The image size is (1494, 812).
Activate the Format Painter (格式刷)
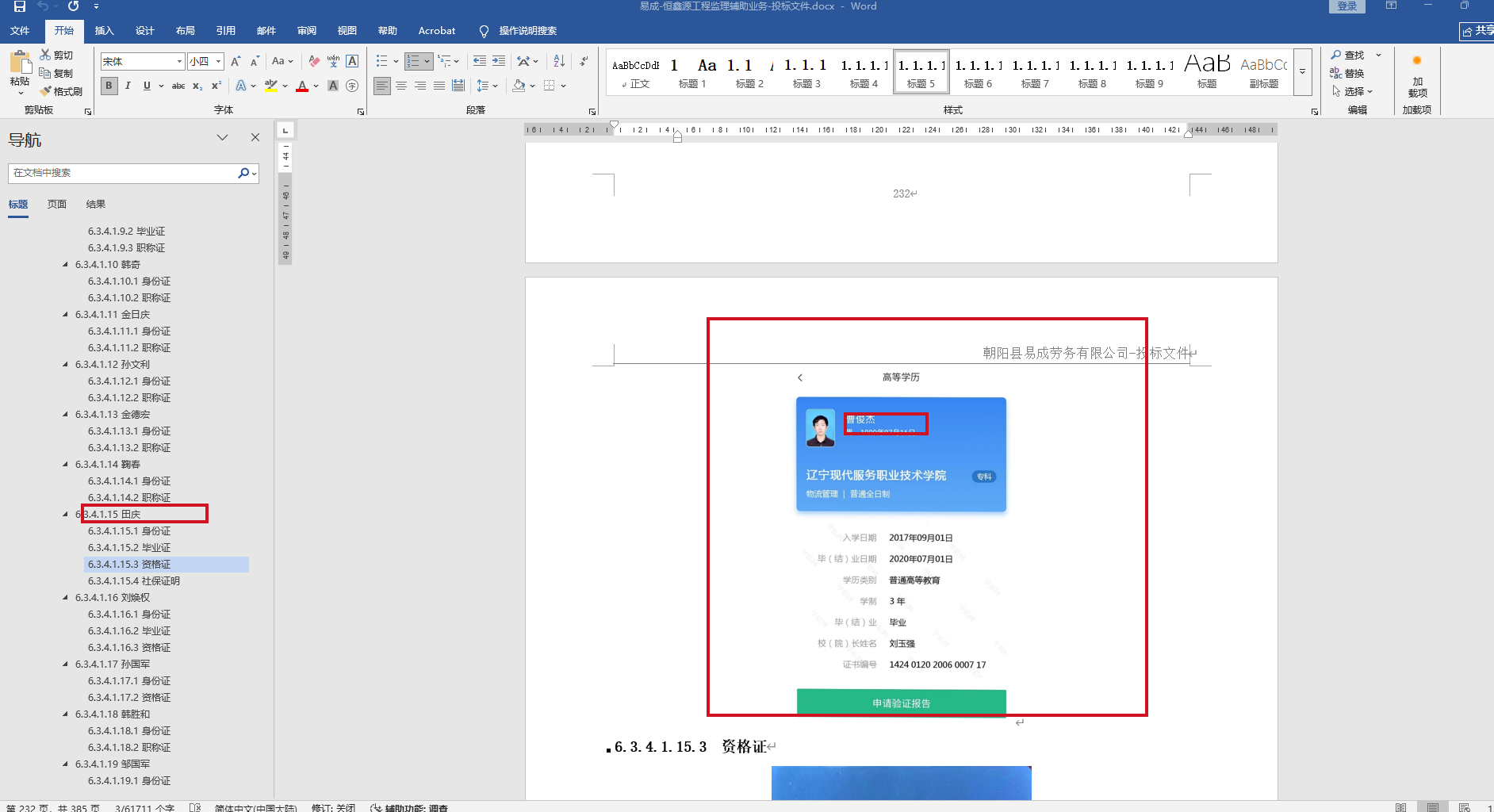click(x=61, y=91)
